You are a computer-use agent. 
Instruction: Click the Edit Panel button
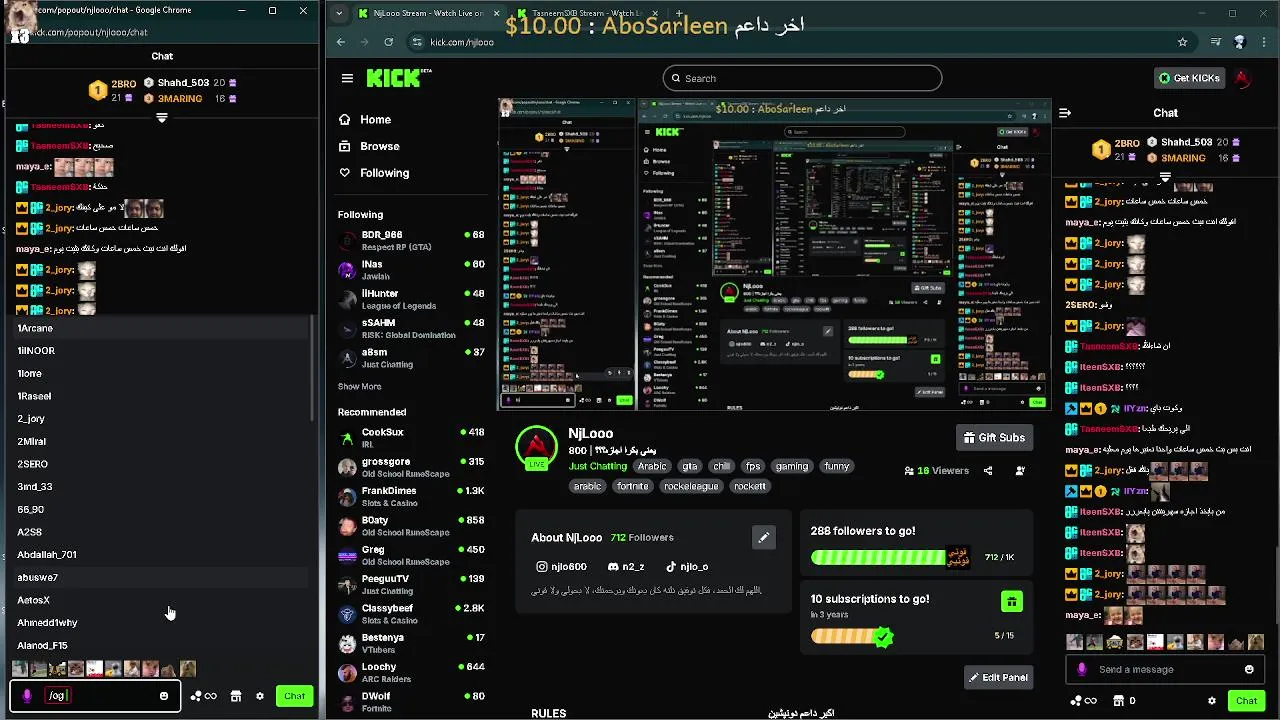click(998, 677)
